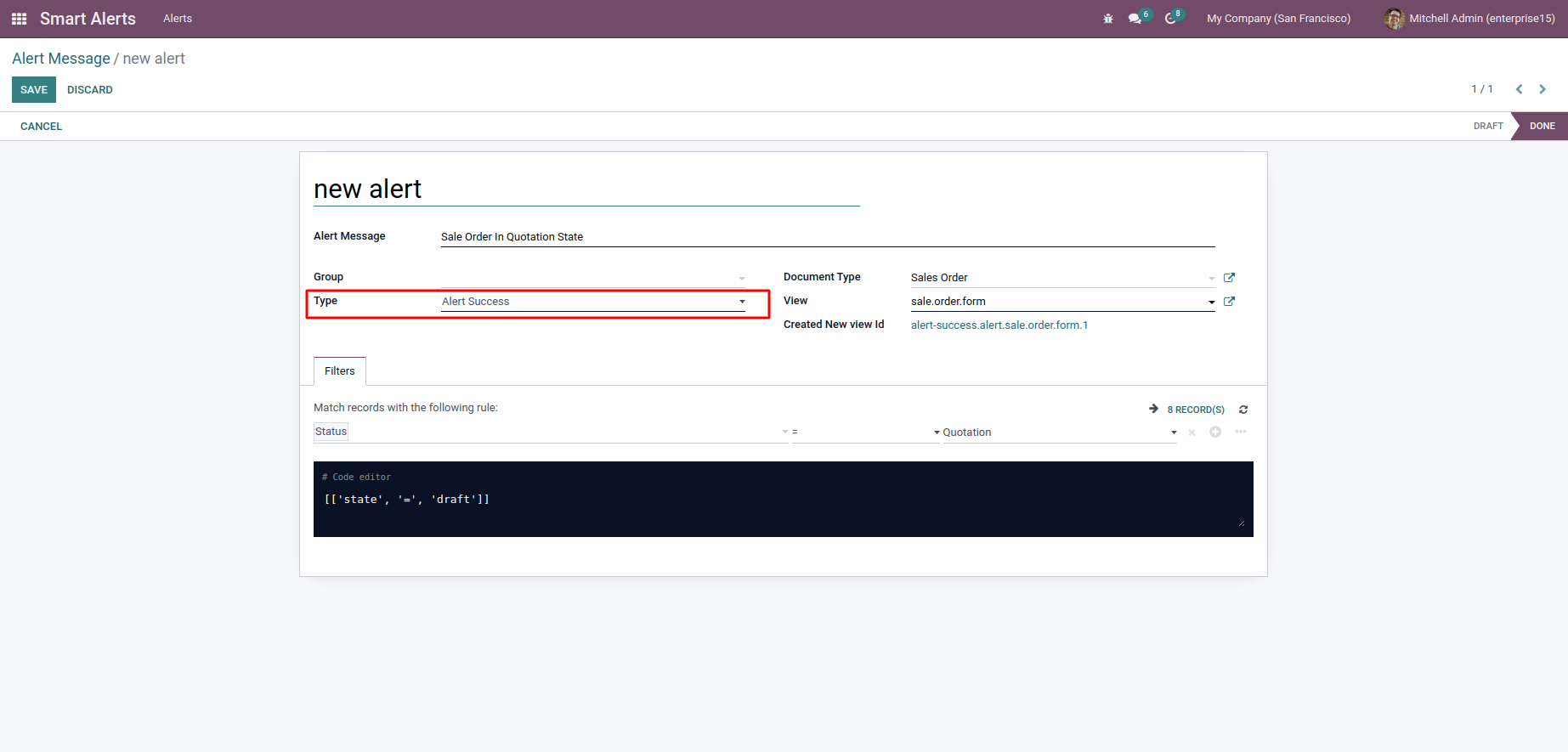The width and height of the screenshot is (1568, 752).
Task: Open the activities clock icon
Action: point(1171,19)
